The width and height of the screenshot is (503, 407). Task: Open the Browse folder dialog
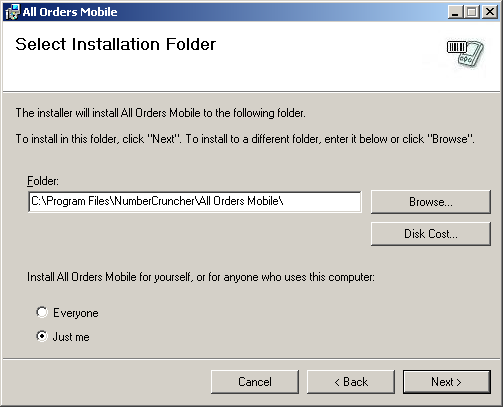(431, 202)
